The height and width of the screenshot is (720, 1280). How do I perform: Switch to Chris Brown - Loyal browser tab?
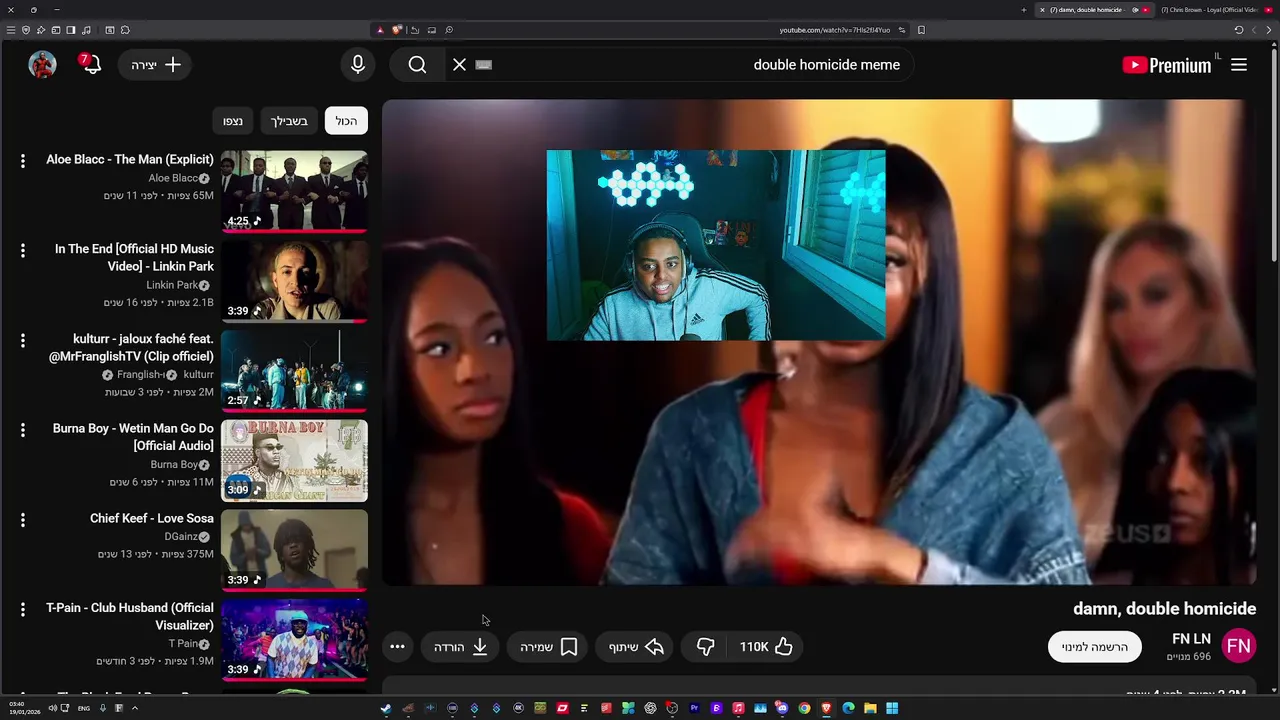[x=1216, y=10]
